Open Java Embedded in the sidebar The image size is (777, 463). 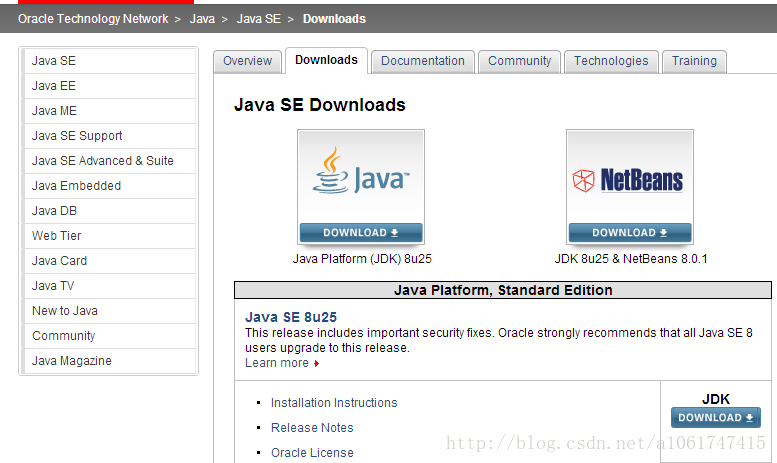(110, 186)
